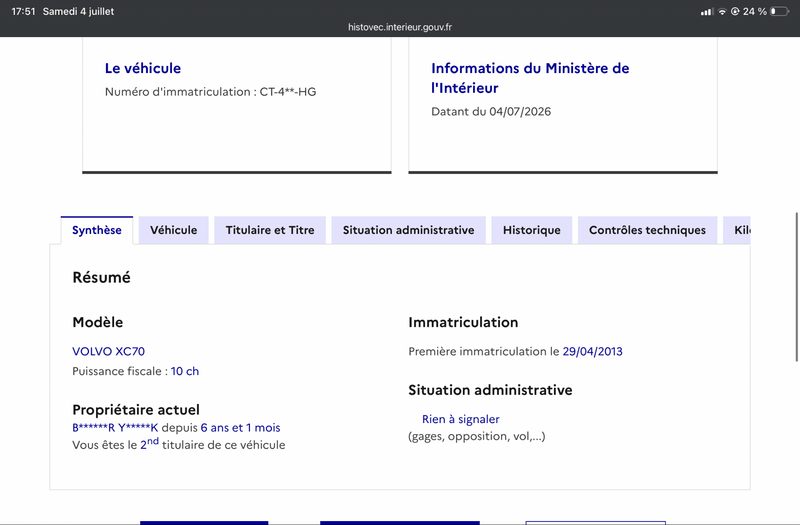The width and height of the screenshot is (800, 525).
Task: Tap the 17:51 clock in status bar
Action: pos(23,11)
